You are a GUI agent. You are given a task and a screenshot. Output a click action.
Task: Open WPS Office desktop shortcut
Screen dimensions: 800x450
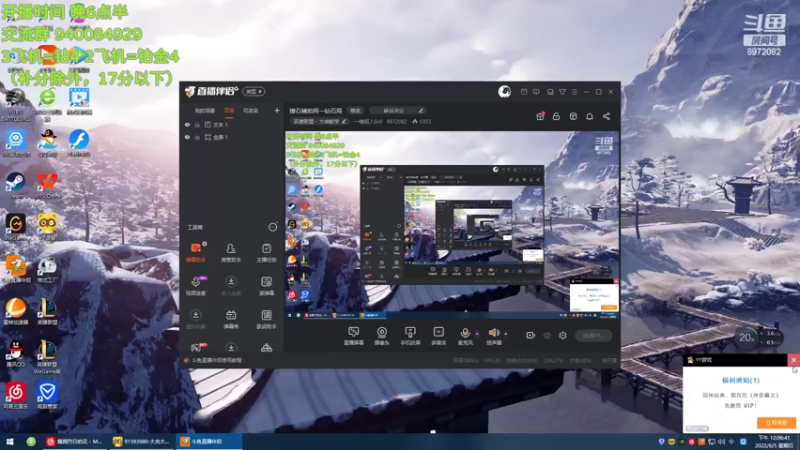pos(47,185)
